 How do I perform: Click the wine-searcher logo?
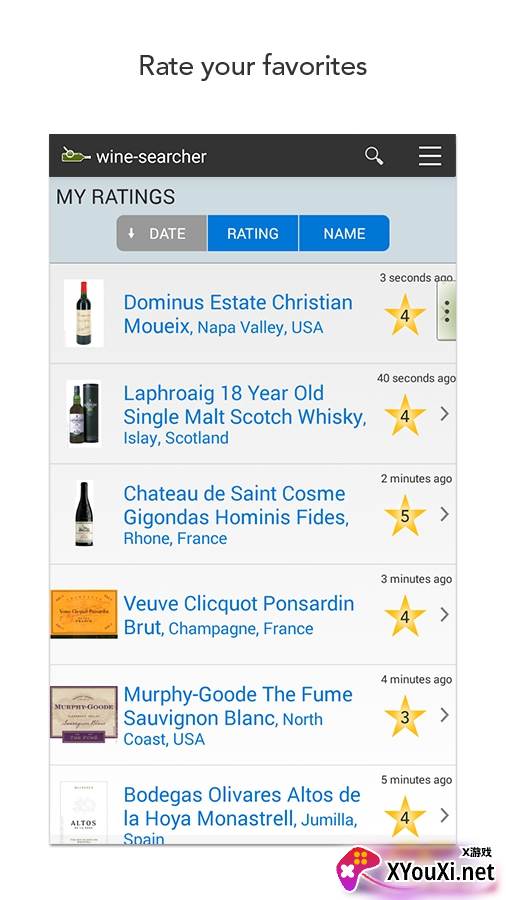point(134,156)
